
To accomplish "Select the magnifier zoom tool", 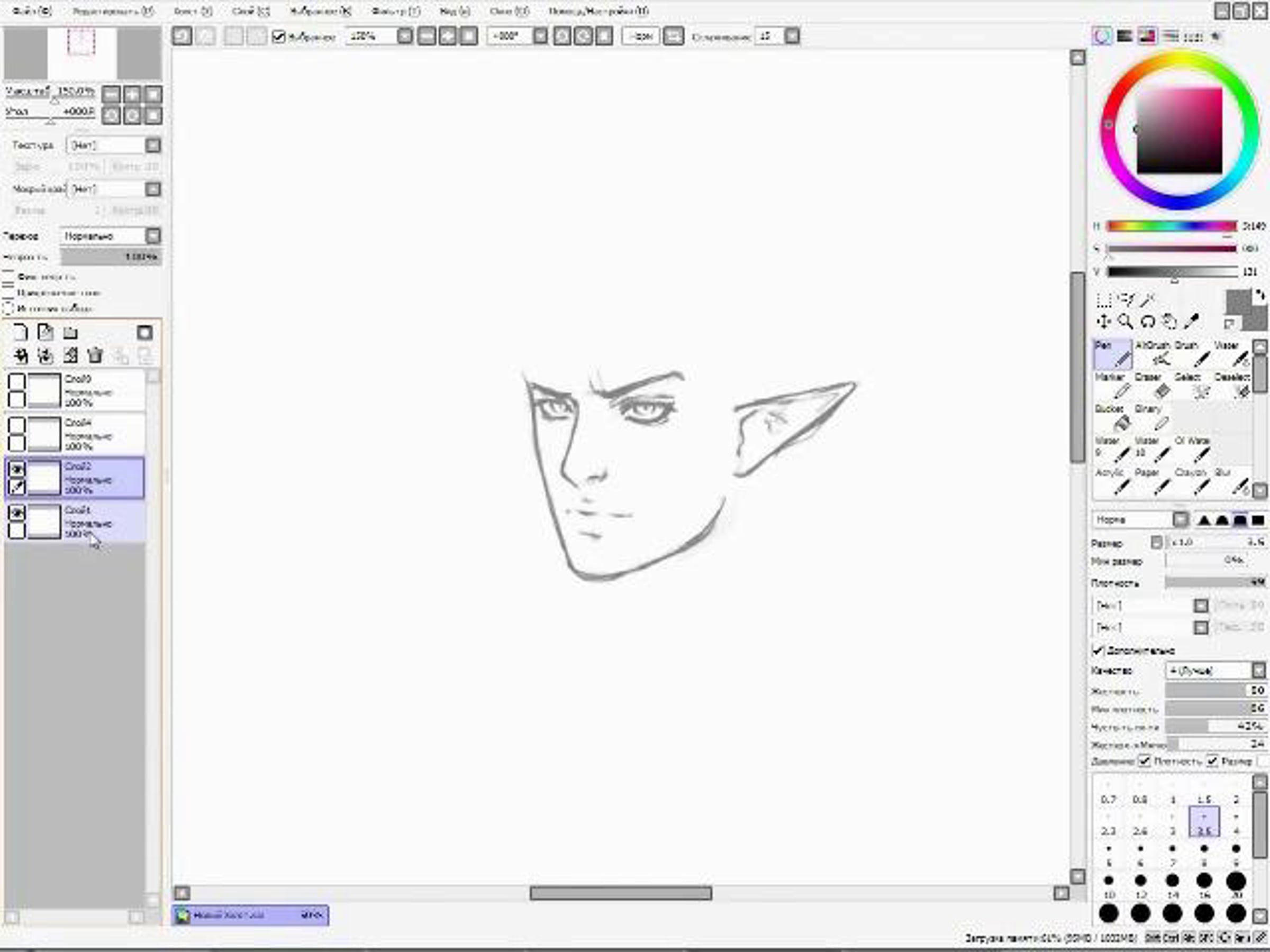I will point(1126,322).
